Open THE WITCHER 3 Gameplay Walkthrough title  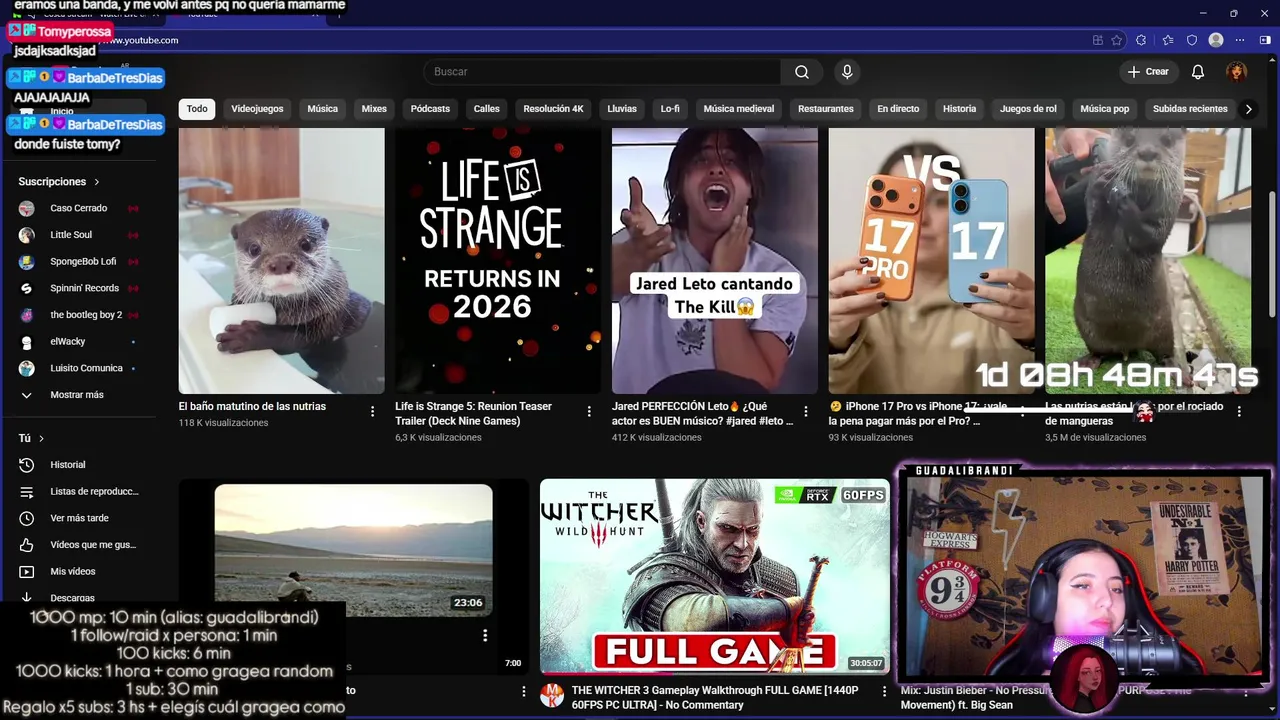coord(715,698)
